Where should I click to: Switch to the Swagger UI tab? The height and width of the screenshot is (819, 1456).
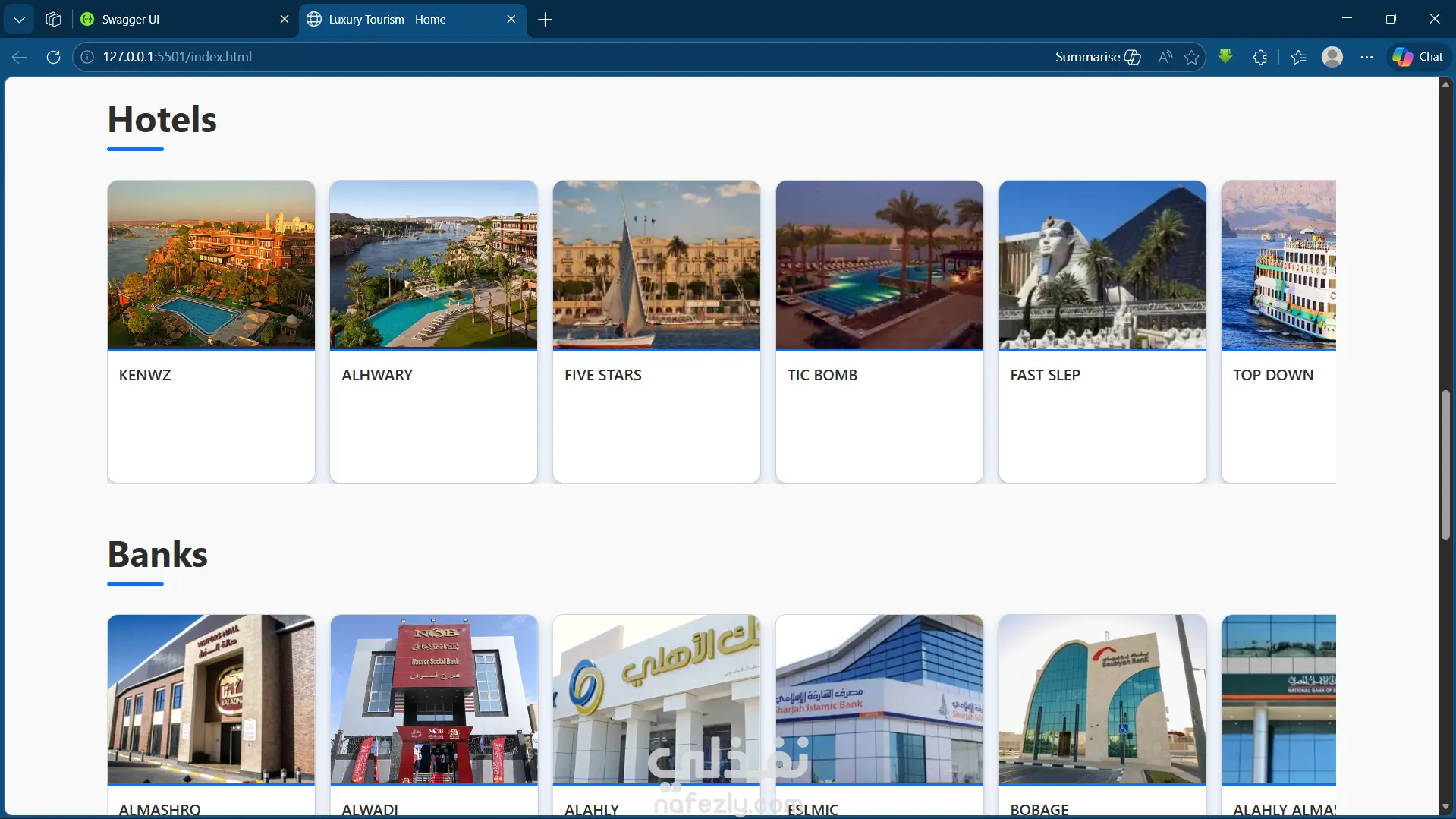[182, 20]
